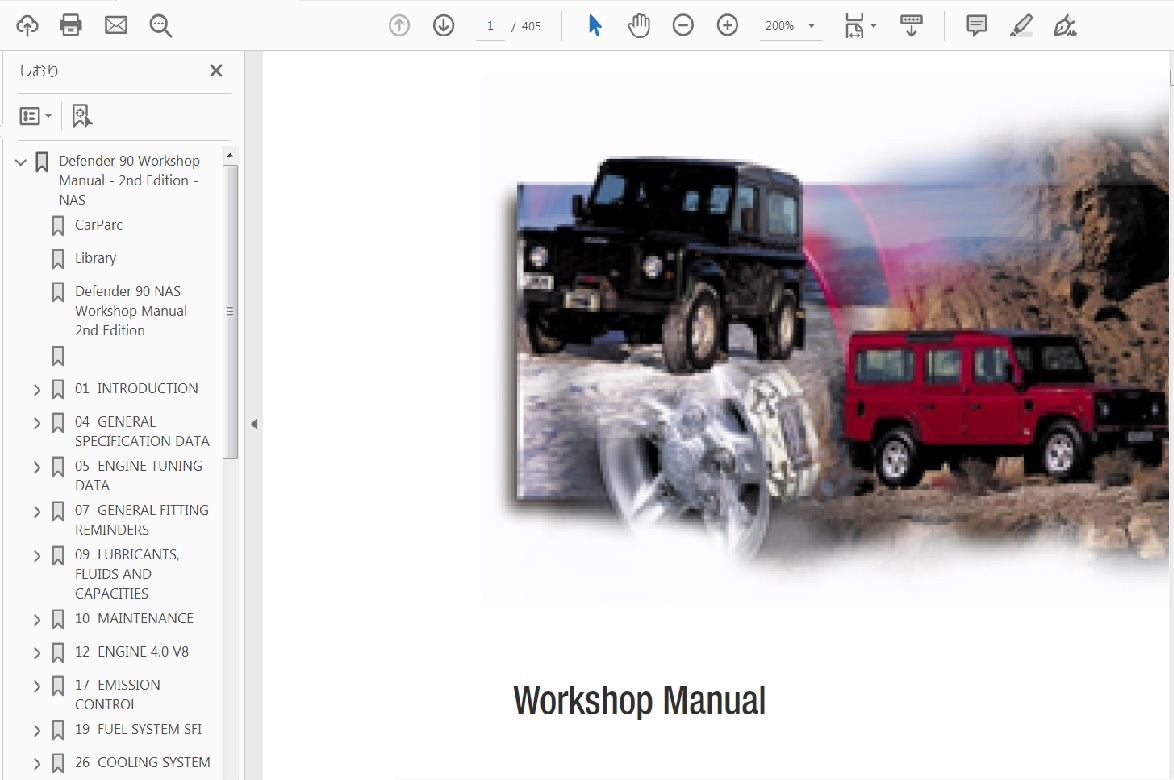
Task: Go to previous page arrow
Action: (x=399, y=25)
